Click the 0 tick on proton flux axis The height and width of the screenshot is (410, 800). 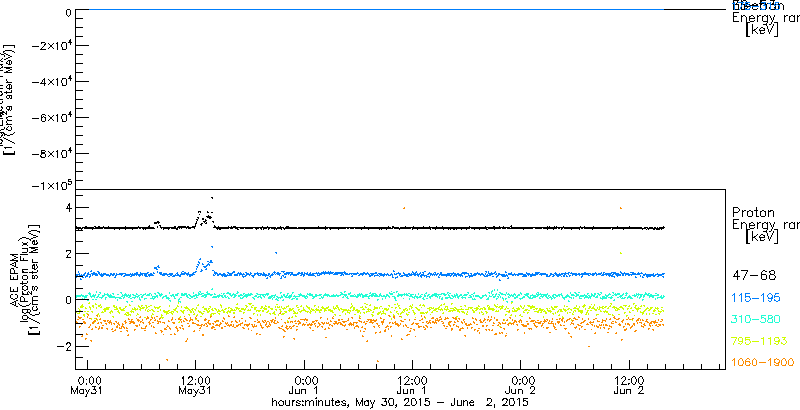pos(67,300)
